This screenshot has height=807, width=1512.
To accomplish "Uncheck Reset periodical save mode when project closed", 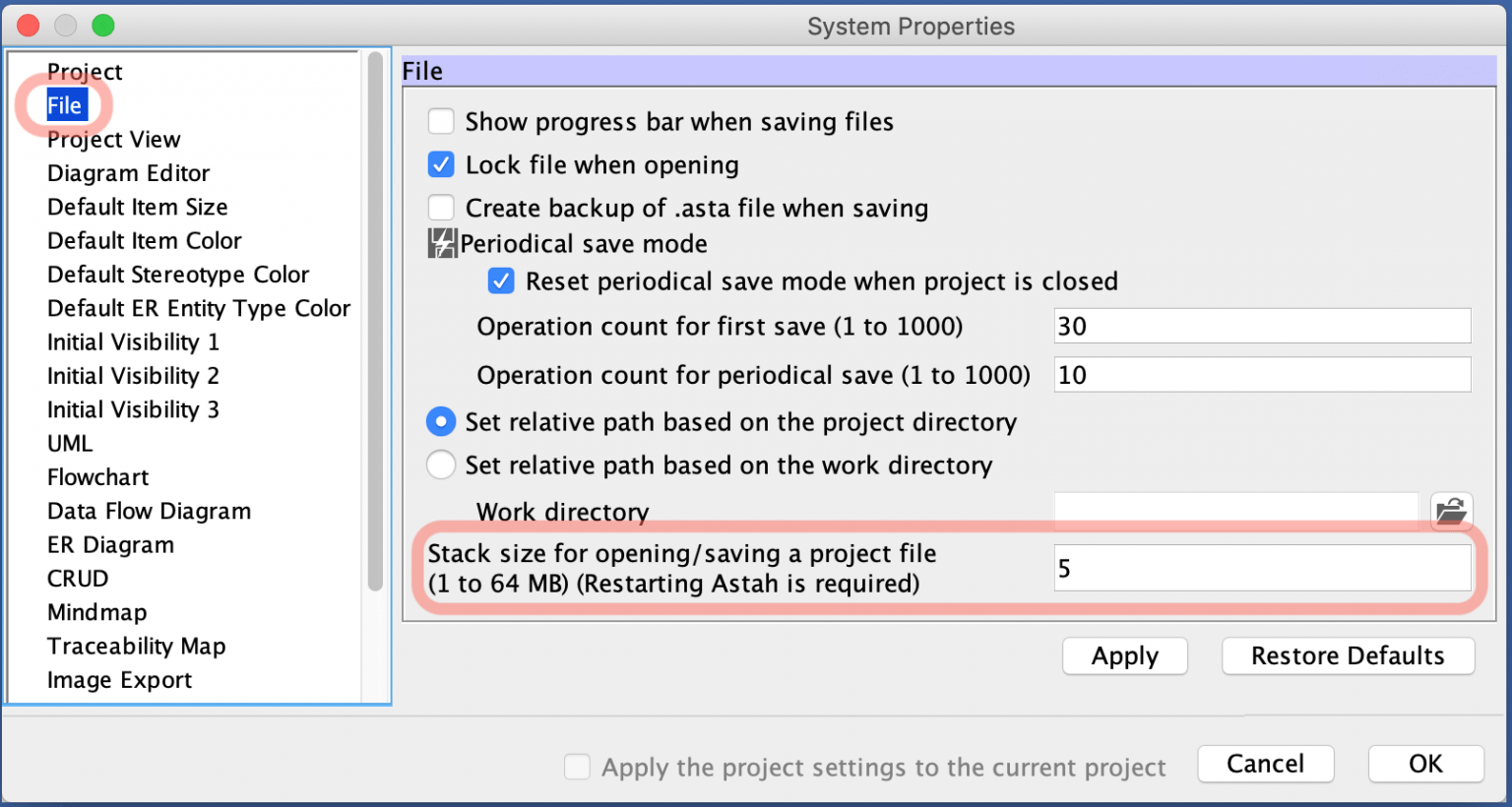I will tap(501, 280).
